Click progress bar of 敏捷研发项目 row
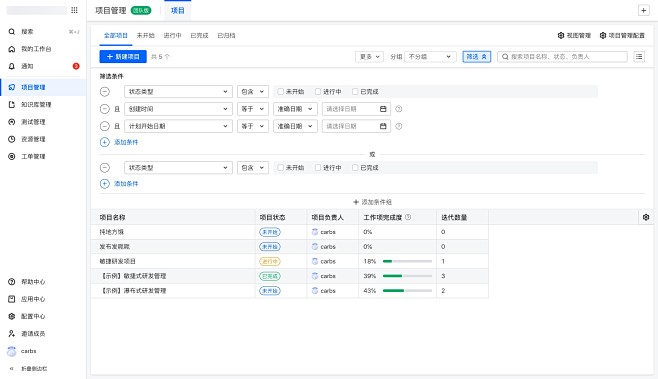Viewport: 658px width, 379px height. (x=407, y=261)
